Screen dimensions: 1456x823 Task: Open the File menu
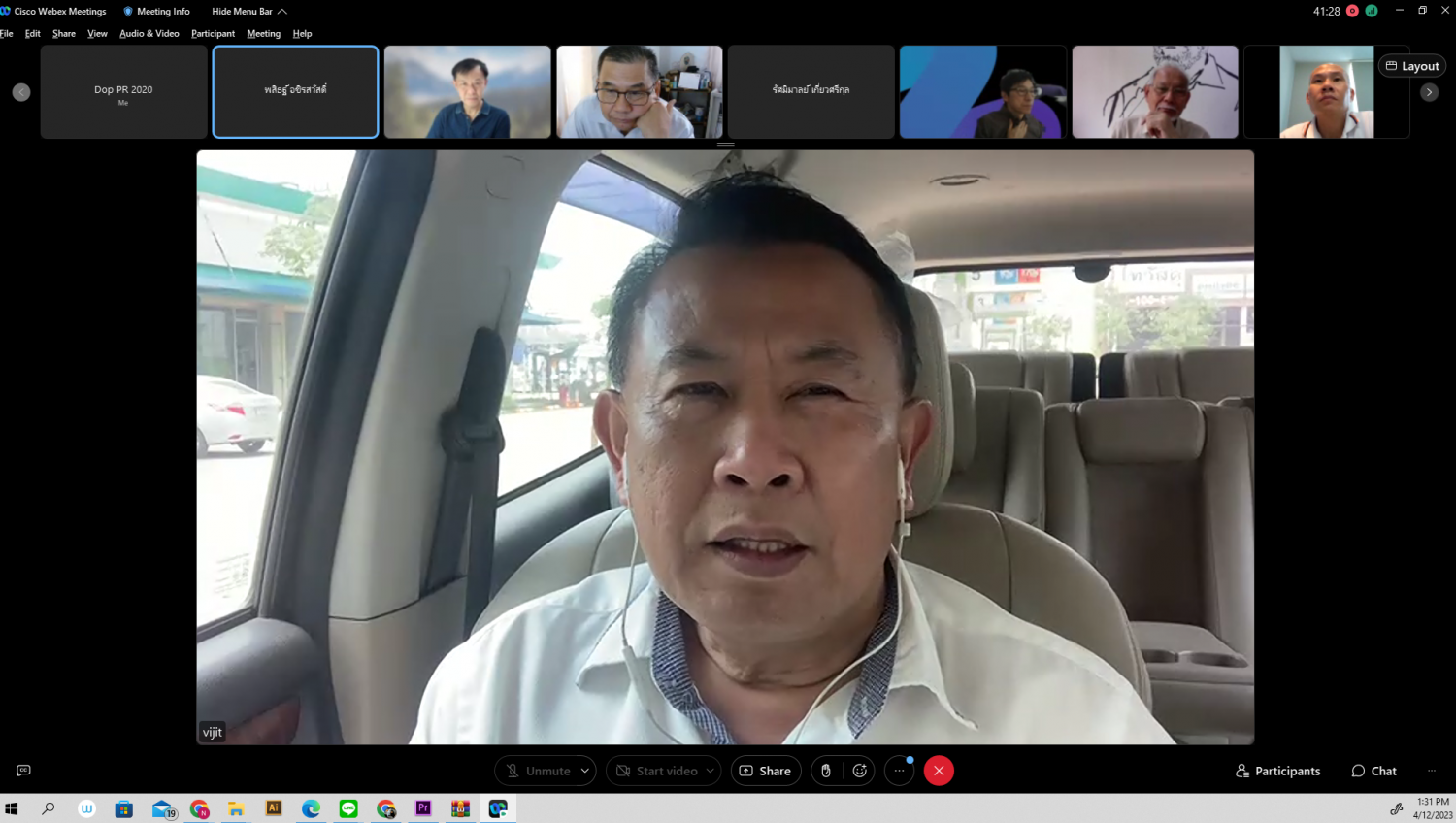click(x=7, y=33)
